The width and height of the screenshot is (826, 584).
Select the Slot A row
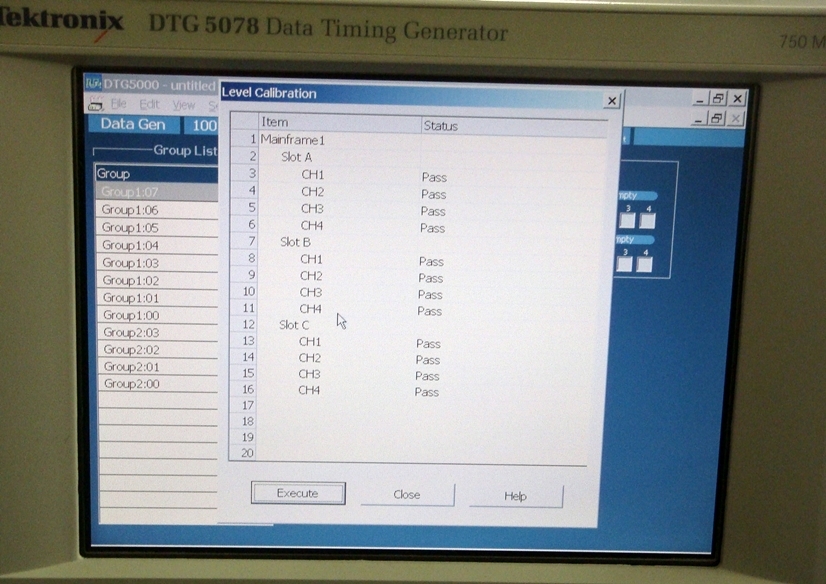(x=297, y=157)
